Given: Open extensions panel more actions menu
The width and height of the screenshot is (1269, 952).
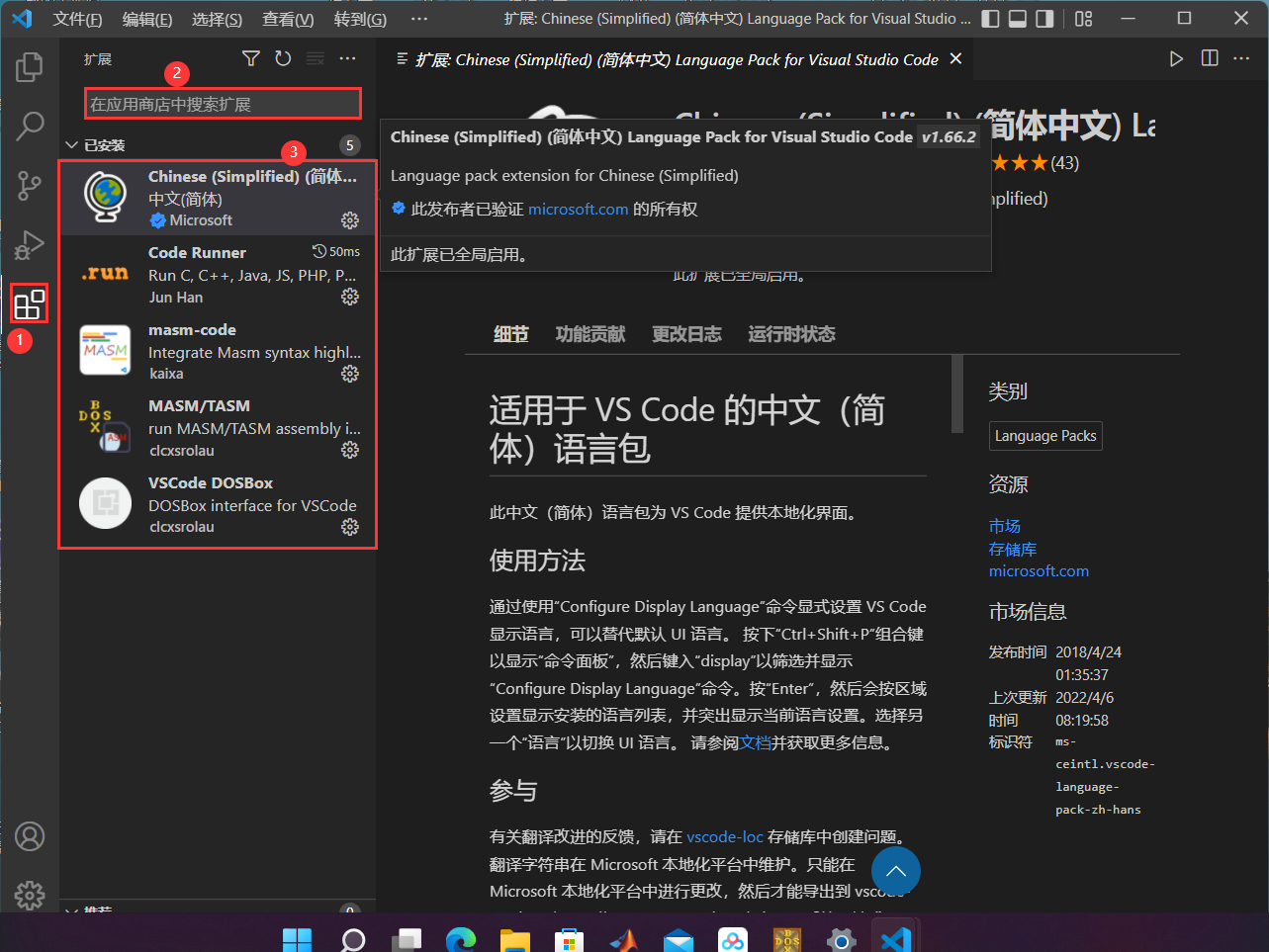Looking at the screenshot, I should pos(347,59).
